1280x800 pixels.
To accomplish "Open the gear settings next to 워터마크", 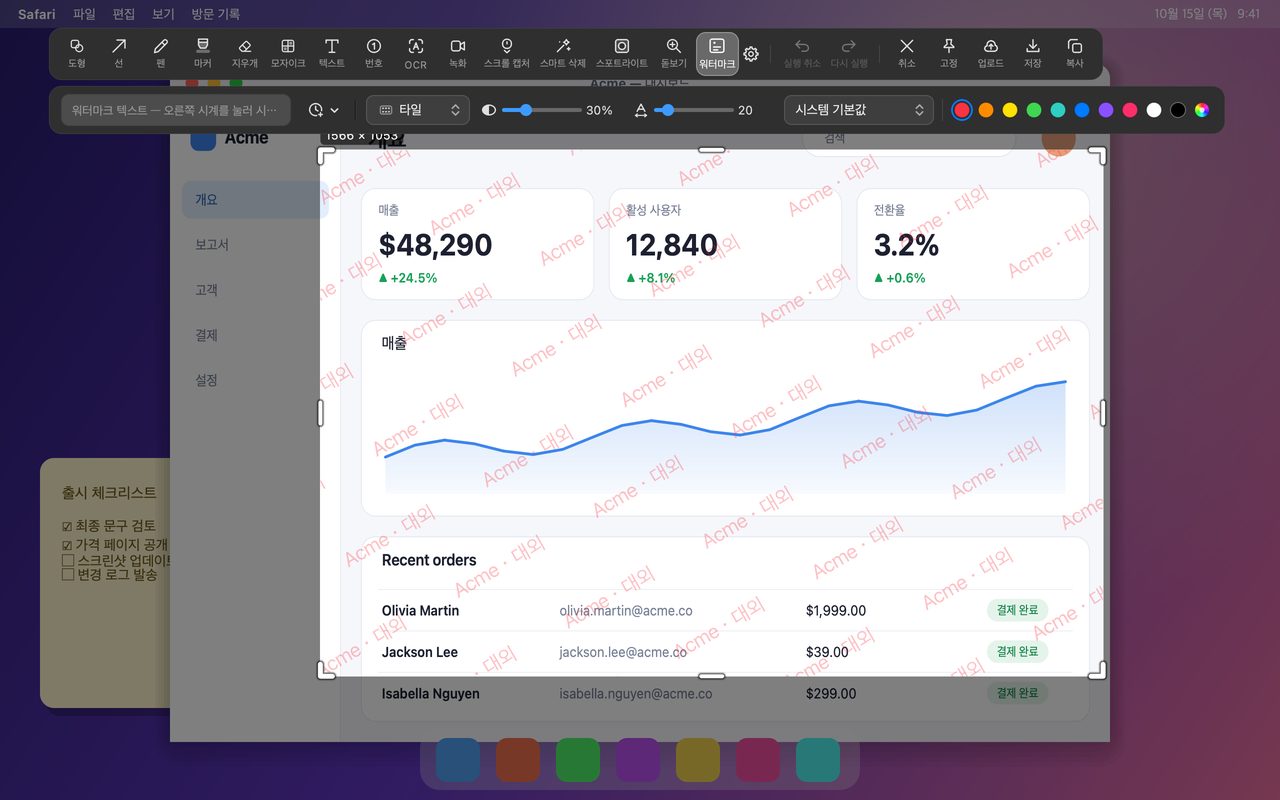I will coord(751,54).
